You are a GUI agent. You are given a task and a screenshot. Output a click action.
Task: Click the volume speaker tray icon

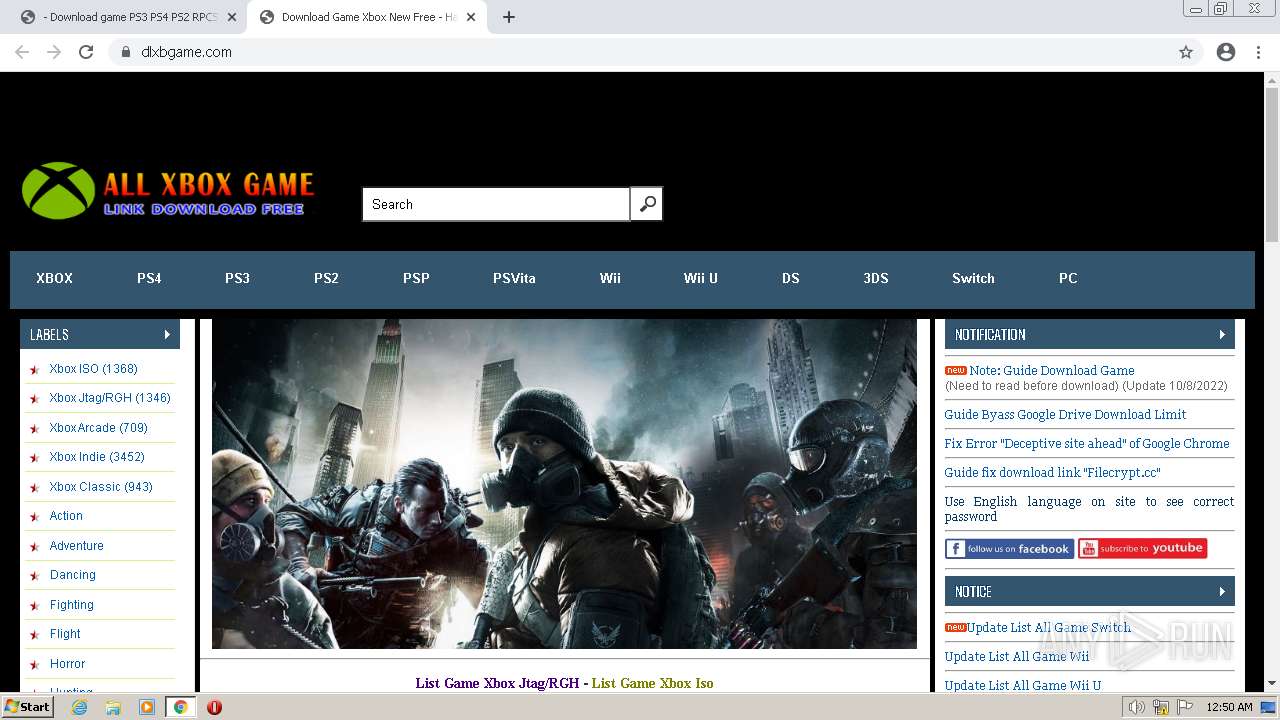pyautogui.click(x=1137, y=707)
